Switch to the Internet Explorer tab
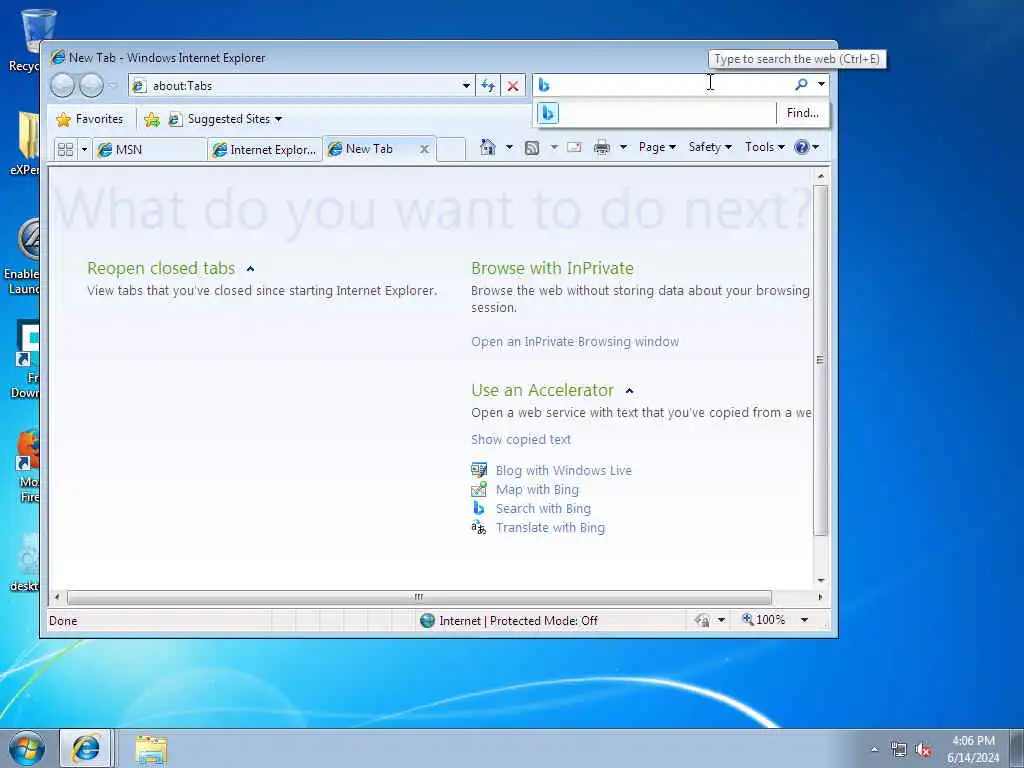 pos(264,150)
